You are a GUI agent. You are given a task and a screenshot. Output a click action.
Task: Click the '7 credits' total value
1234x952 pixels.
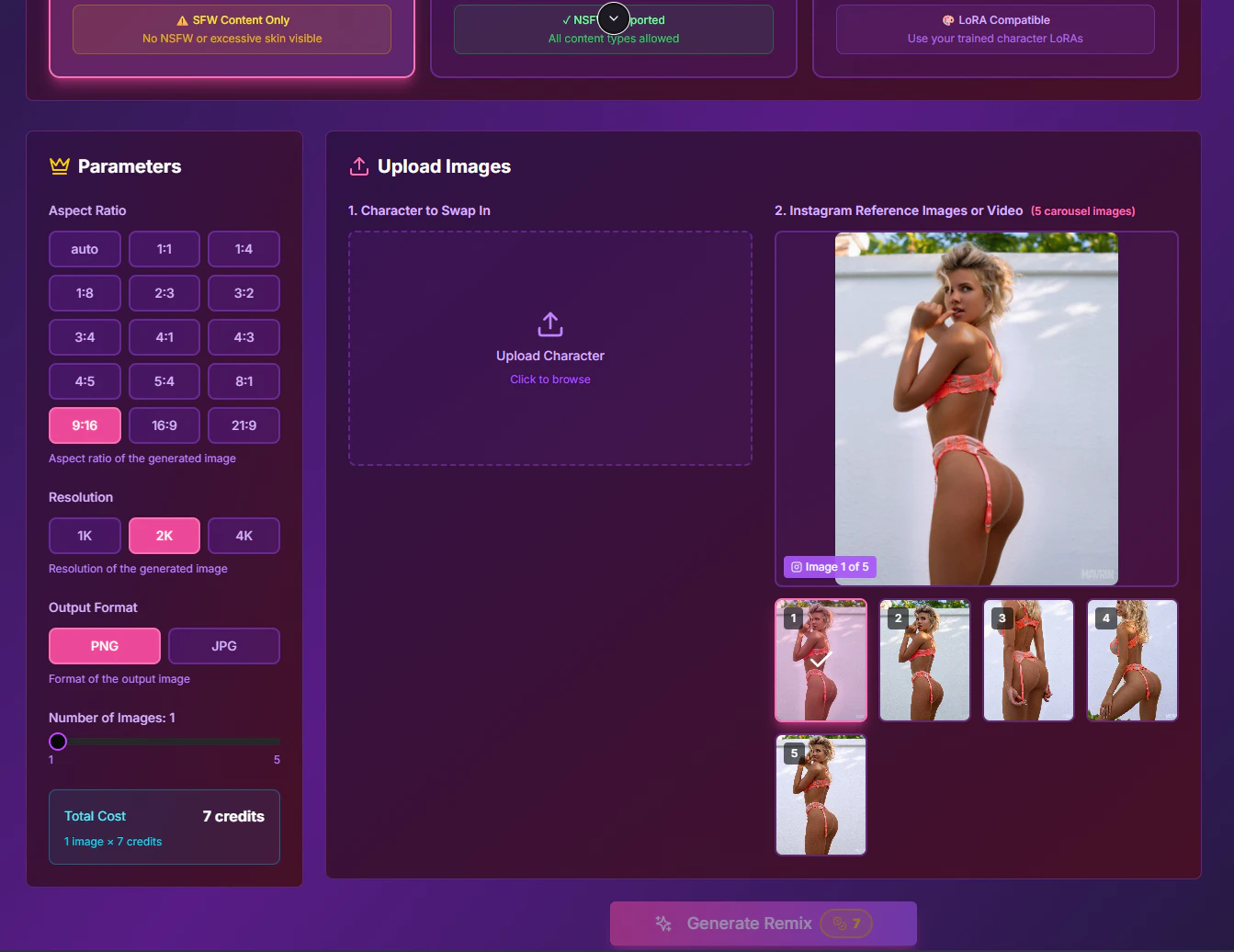coord(233,816)
